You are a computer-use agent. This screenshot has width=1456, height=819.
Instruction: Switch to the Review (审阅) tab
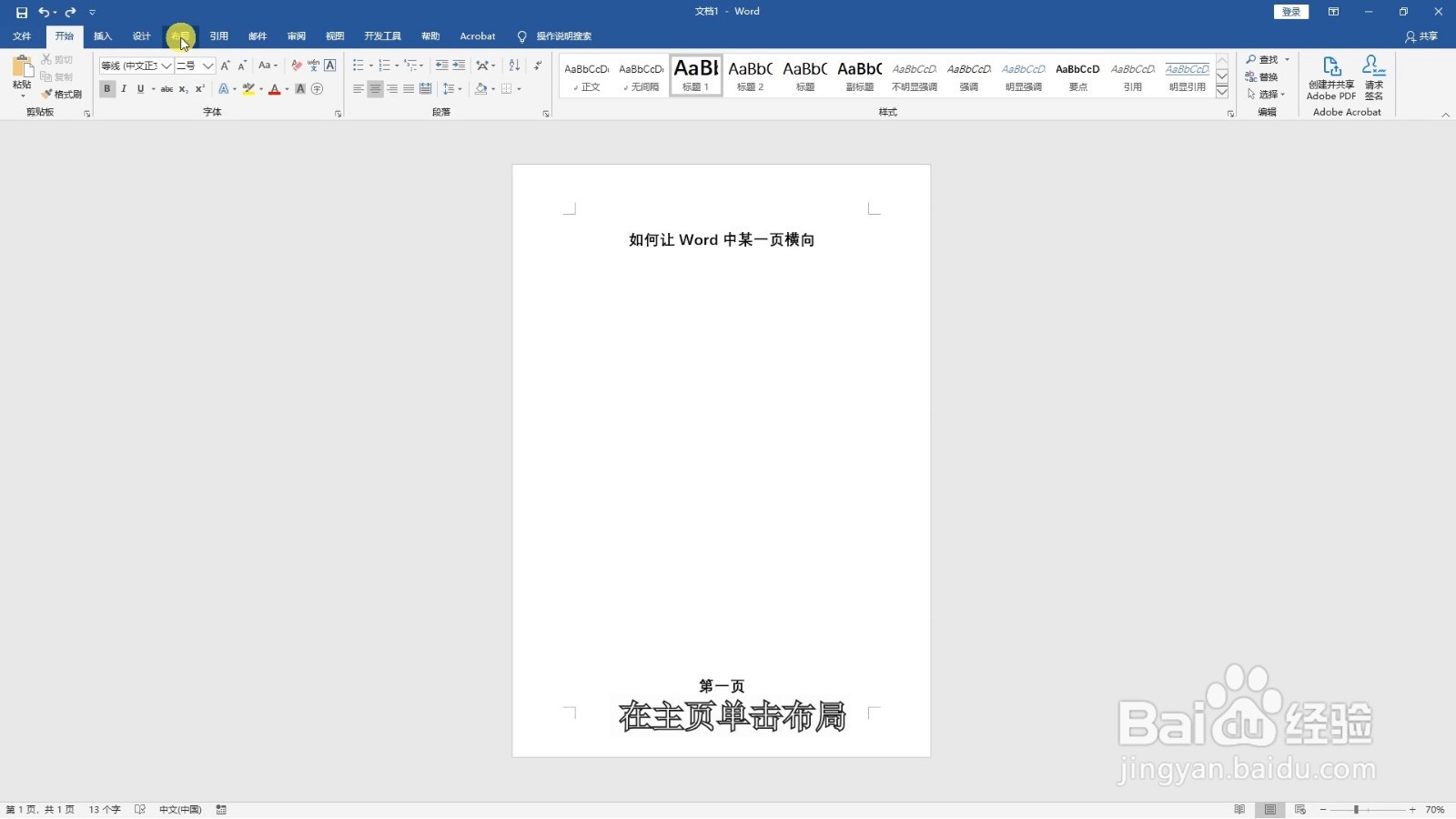[297, 36]
